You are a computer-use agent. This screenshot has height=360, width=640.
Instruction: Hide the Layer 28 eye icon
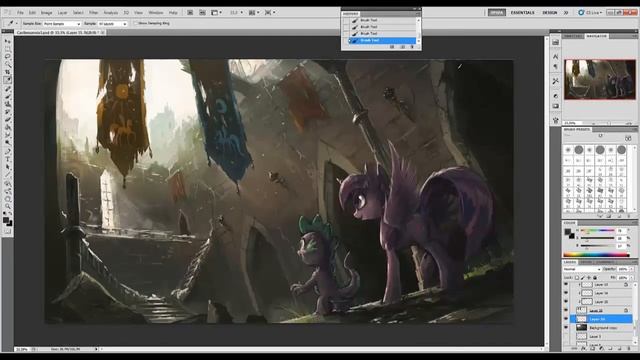(x=566, y=310)
